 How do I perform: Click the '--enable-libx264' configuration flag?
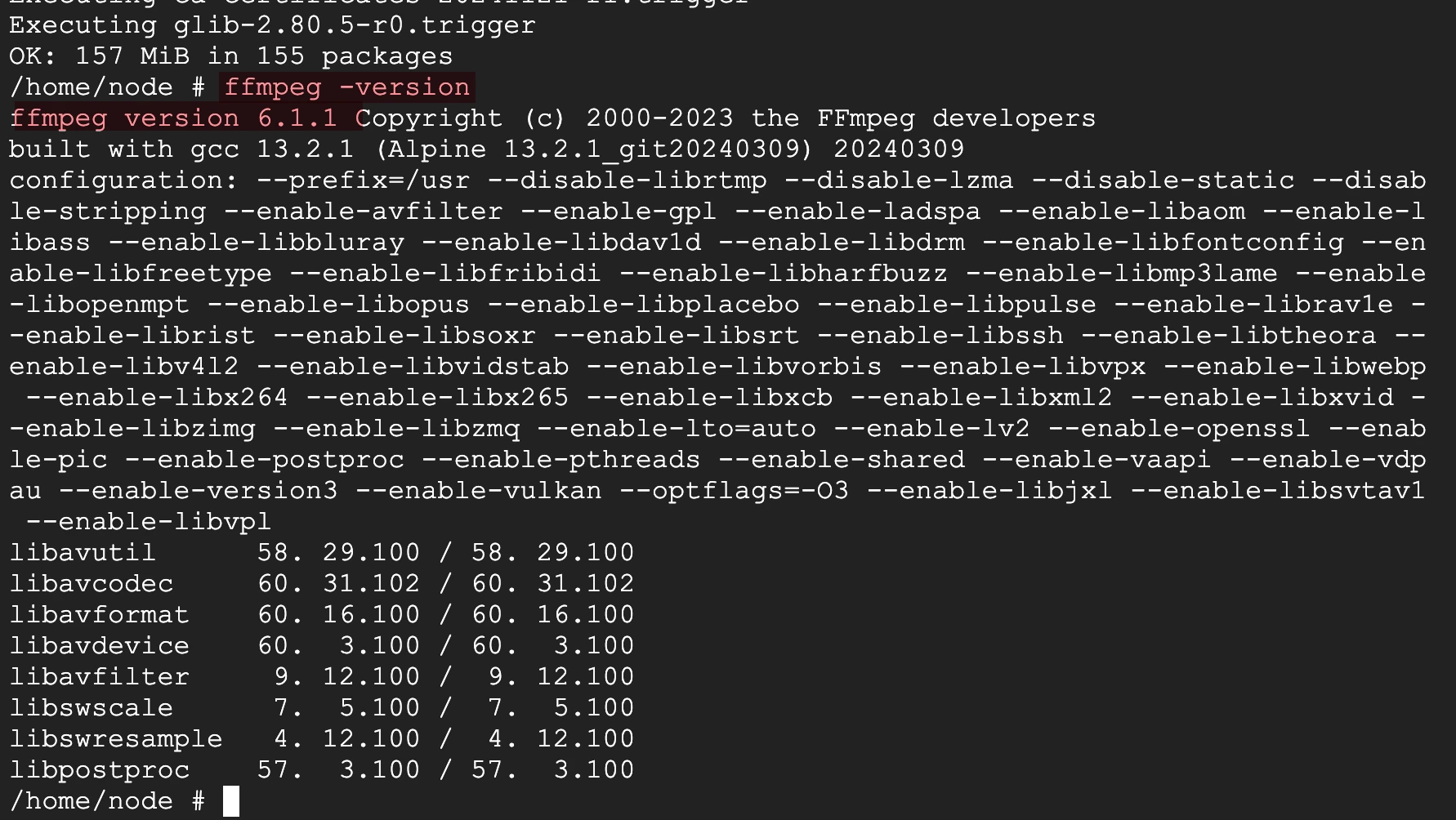[157, 397]
